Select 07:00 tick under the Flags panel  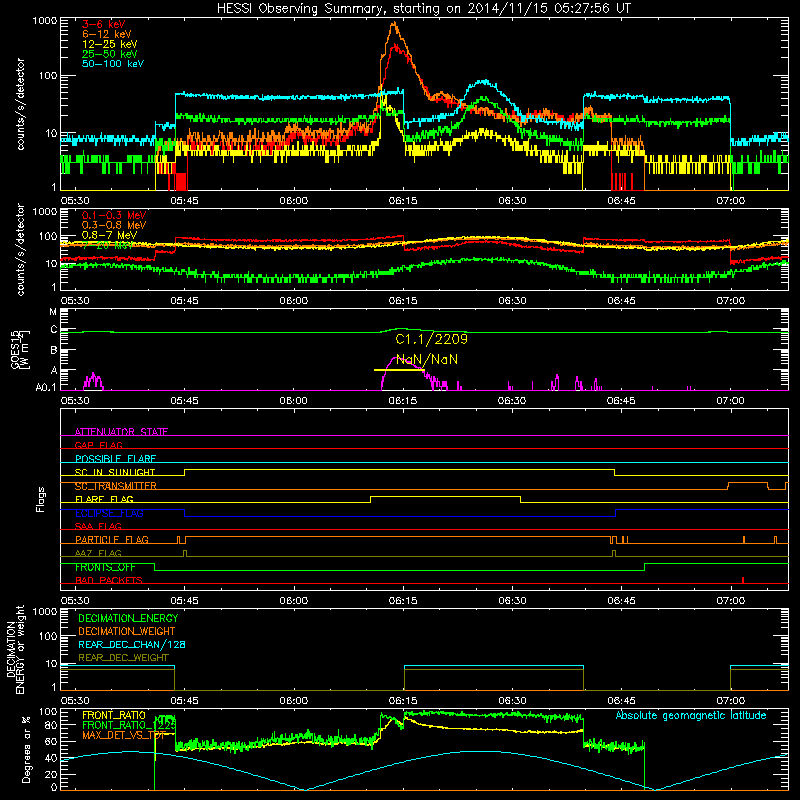tap(731, 601)
